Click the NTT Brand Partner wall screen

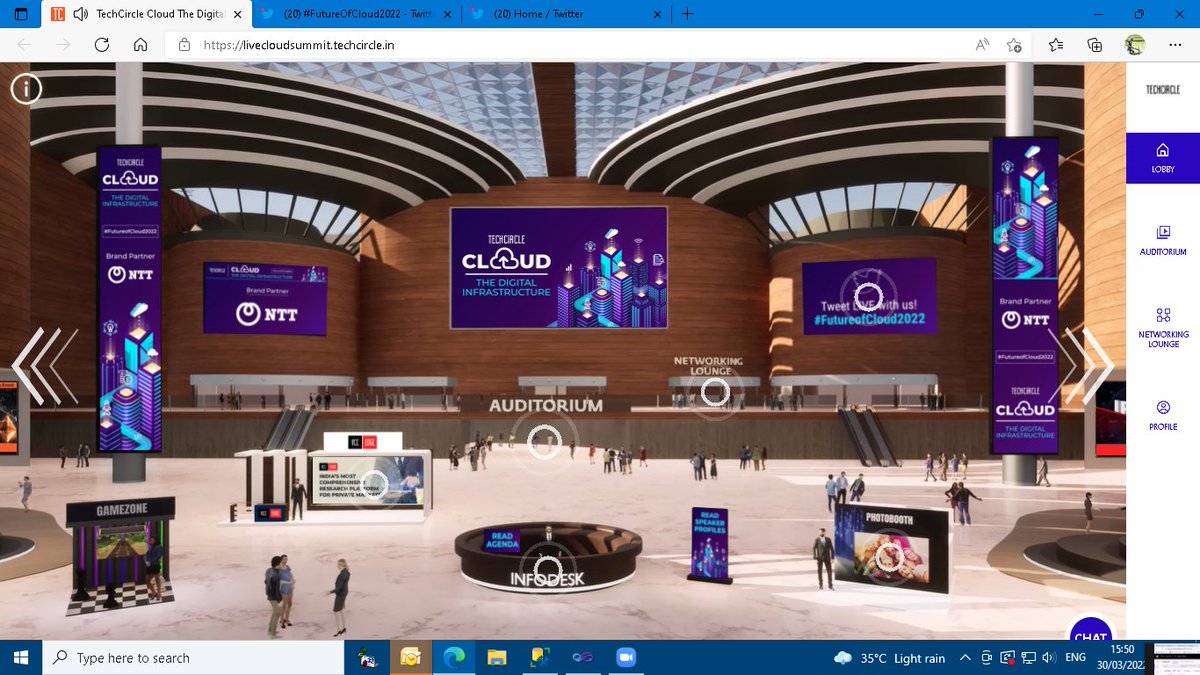pyautogui.click(x=265, y=298)
